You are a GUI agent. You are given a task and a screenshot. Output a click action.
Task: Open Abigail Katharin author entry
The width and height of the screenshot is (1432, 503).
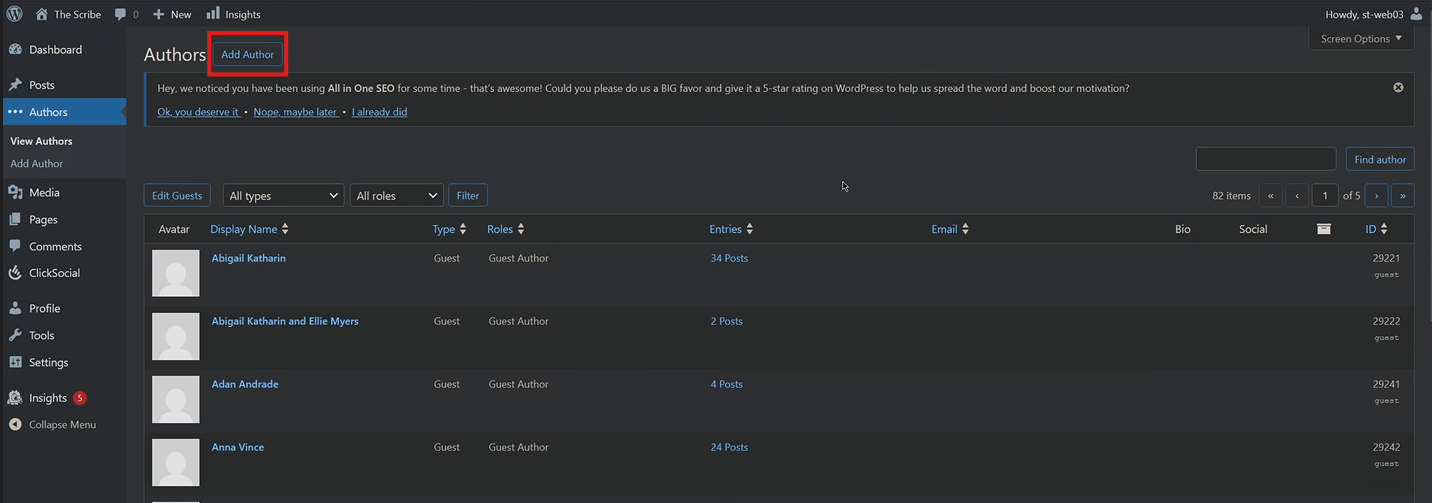click(248, 258)
